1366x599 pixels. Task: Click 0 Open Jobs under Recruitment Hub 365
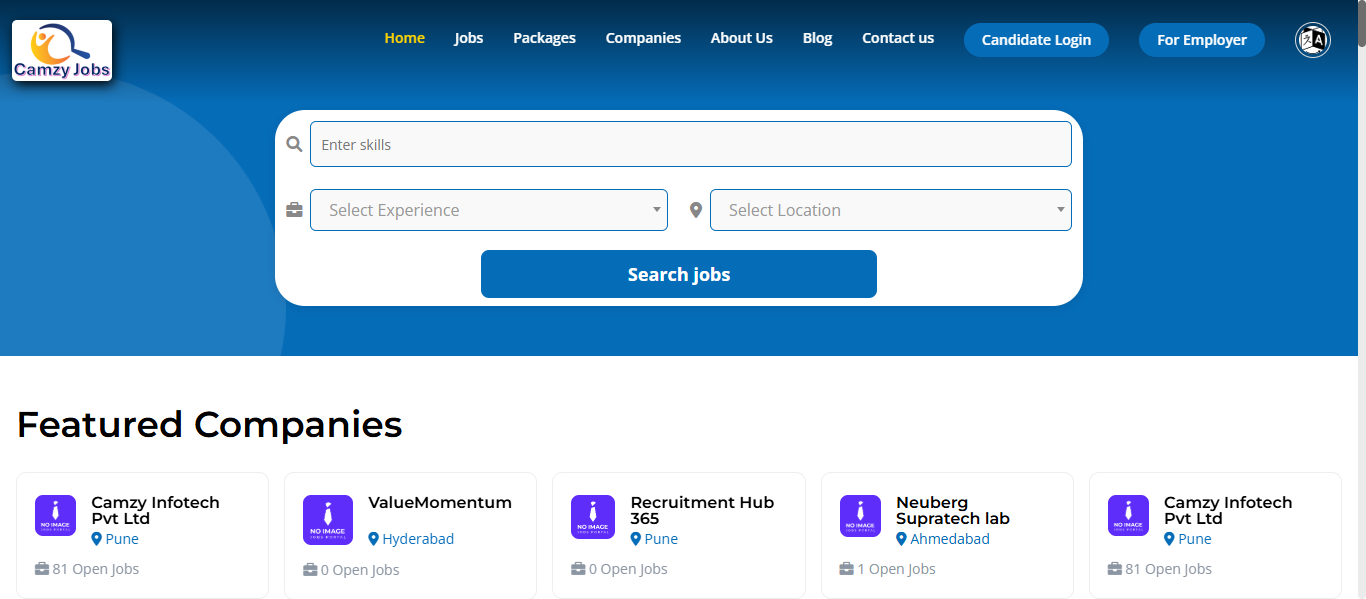coord(628,569)
